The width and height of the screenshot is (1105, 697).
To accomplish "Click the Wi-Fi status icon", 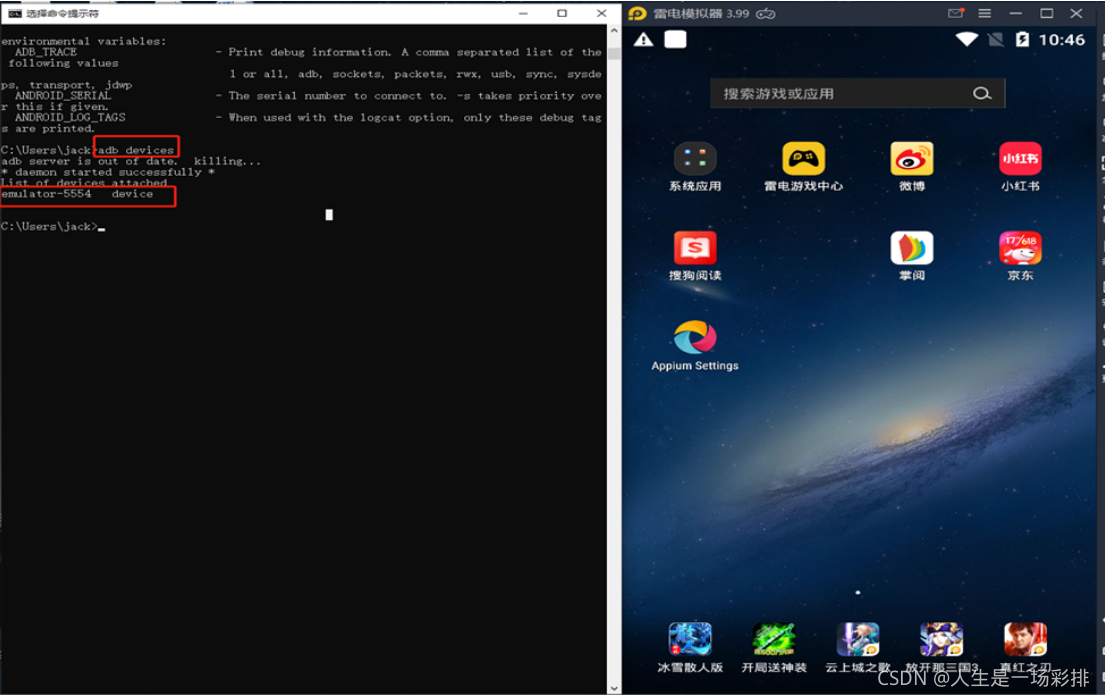I will (x=966, y=39).
